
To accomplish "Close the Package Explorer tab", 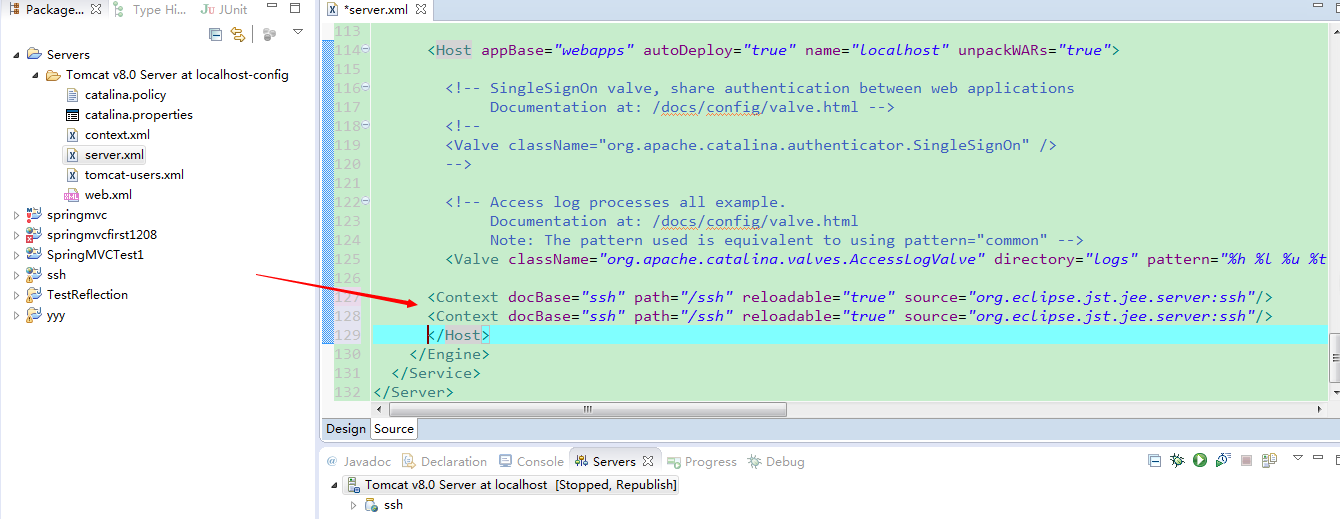I will [96, 10].
